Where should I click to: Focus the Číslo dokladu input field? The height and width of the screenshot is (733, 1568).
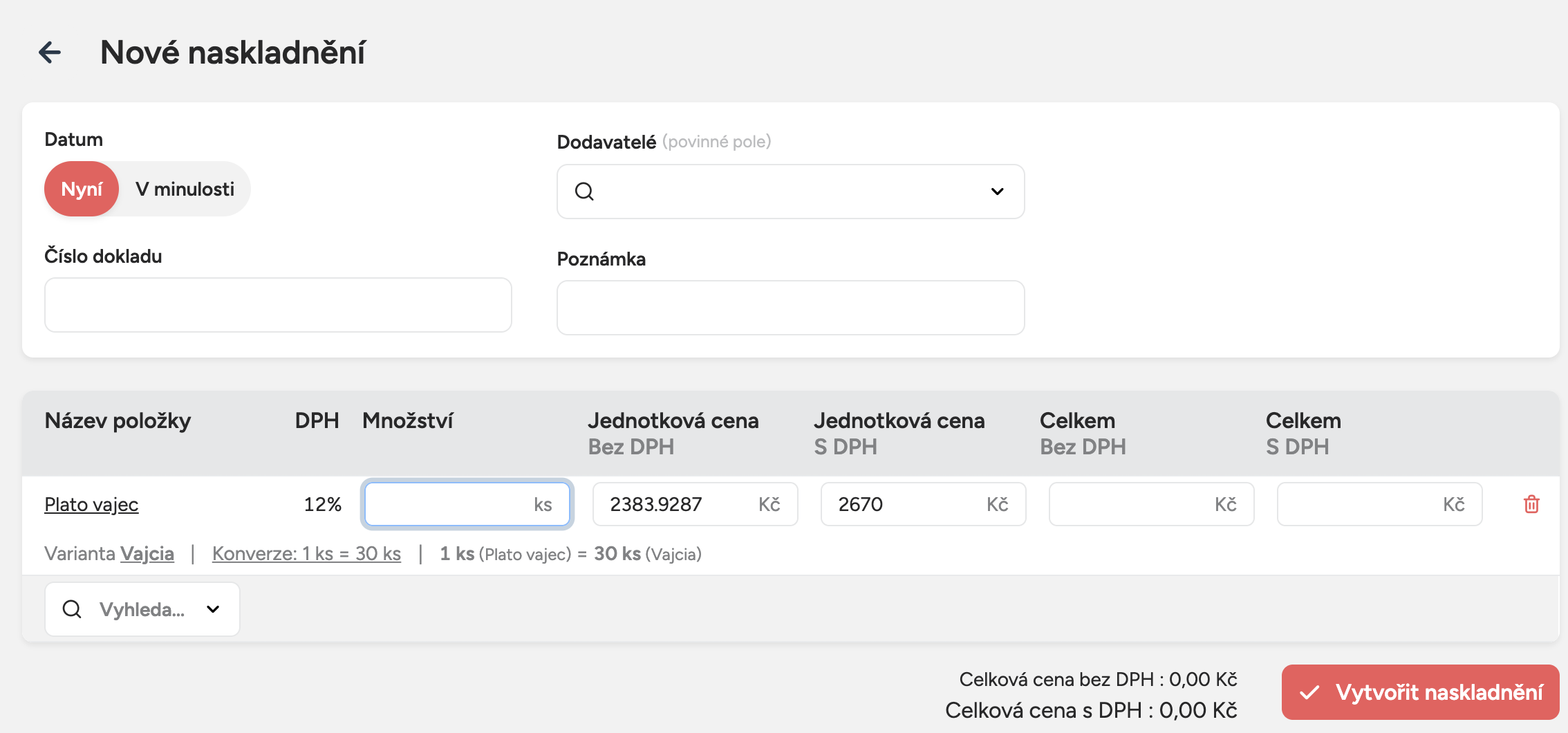click(278, 305)
